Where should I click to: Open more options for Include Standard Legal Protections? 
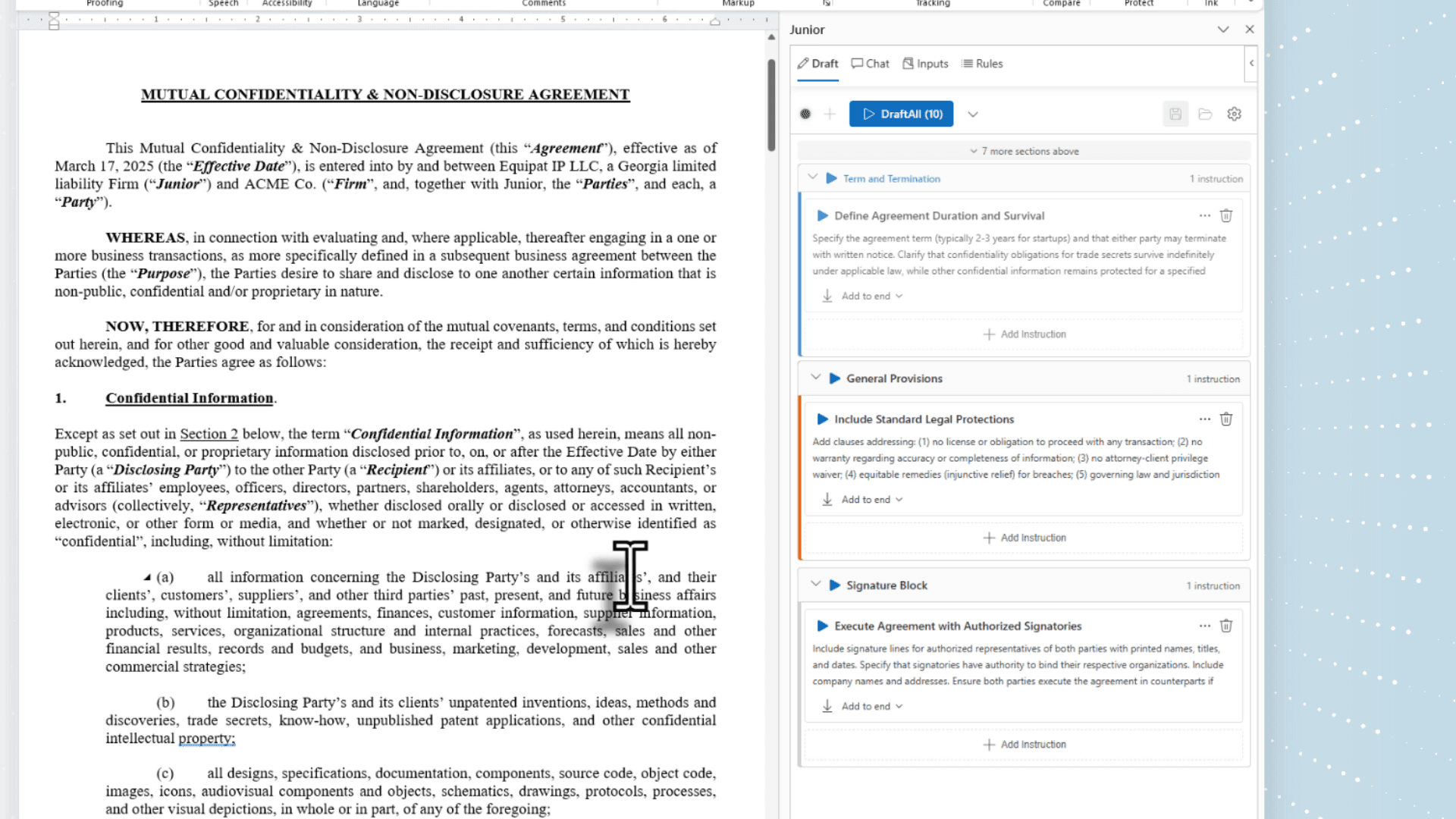click(x=1204, y=419)
